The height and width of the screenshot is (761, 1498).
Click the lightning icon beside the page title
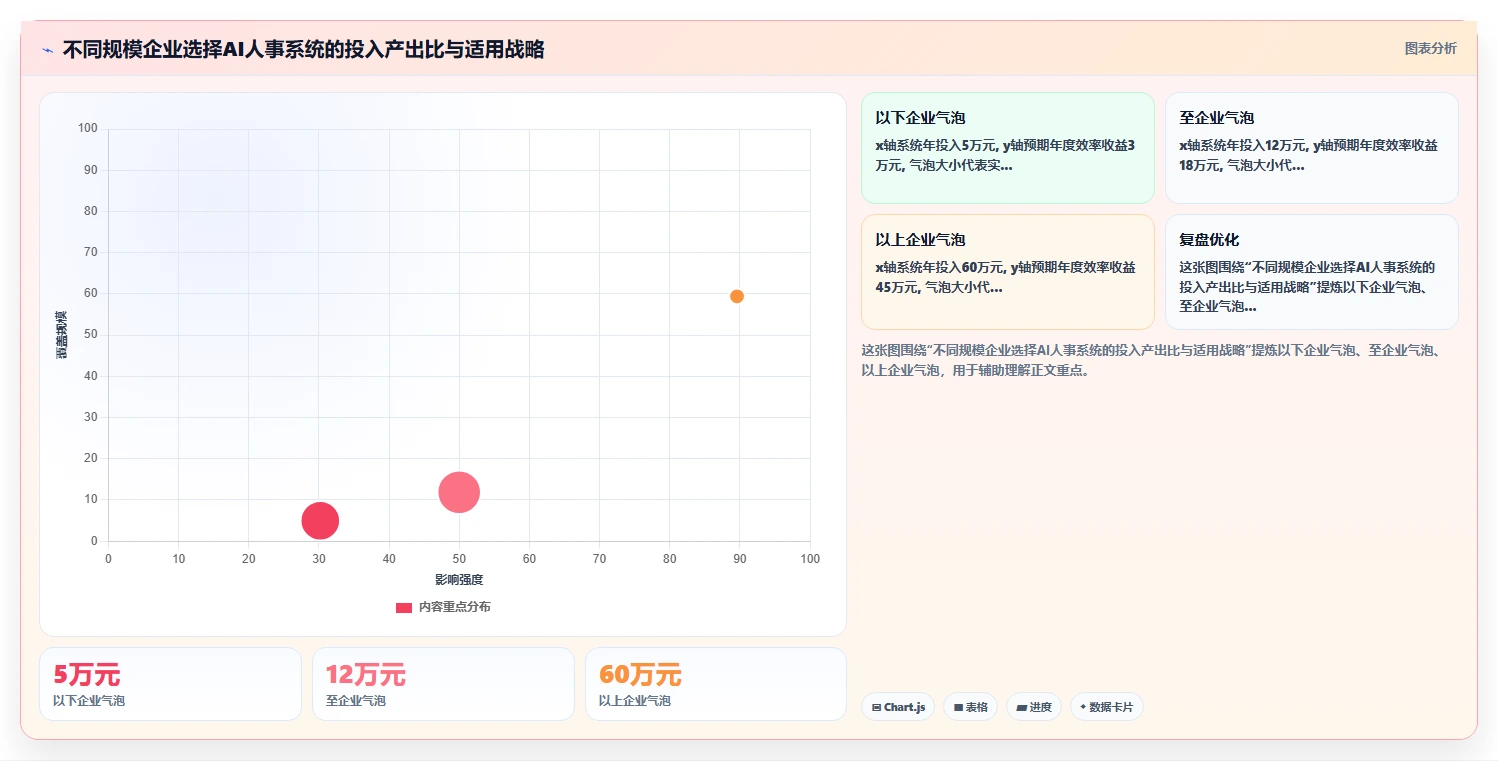pos(48,50)
